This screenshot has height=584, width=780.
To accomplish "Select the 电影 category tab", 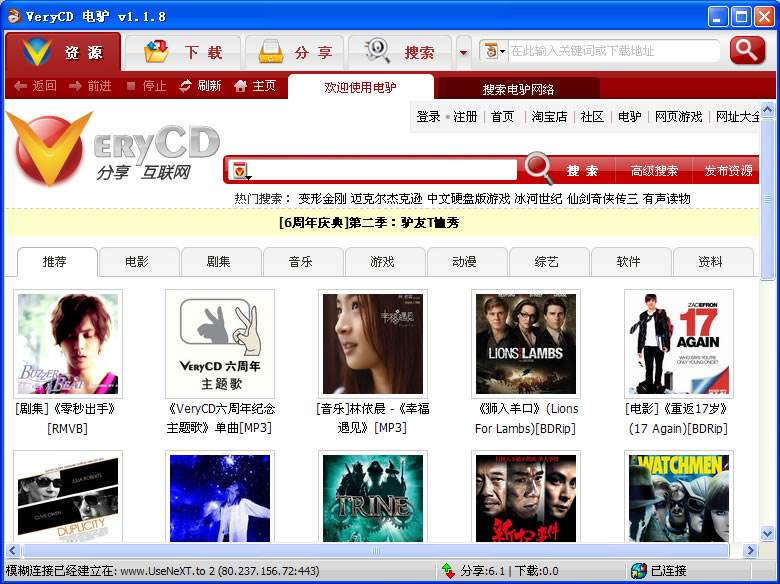I will pyautogui.click(x=137, y=262).
